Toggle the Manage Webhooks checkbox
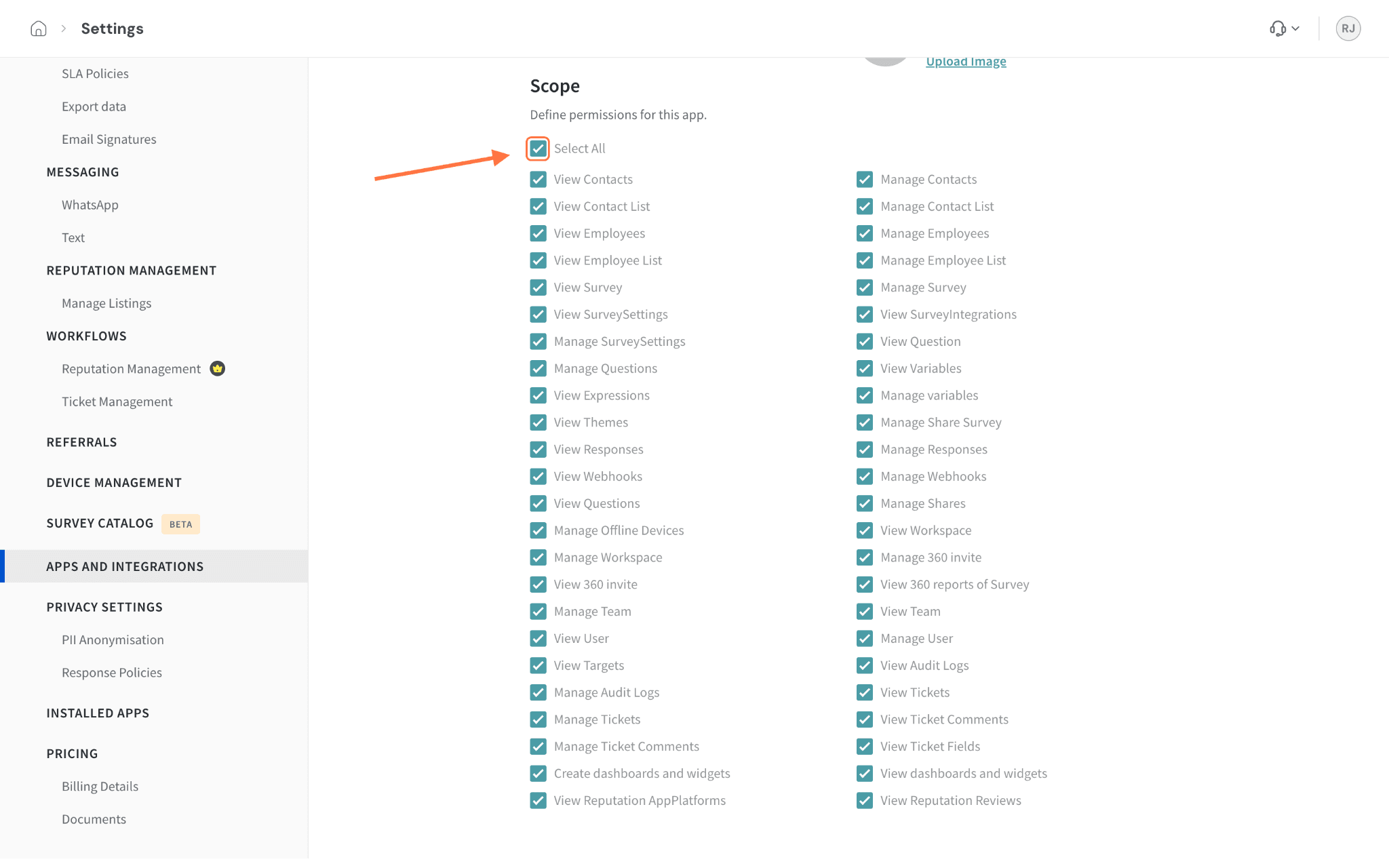Viewport: 1389px width, 868px height. click(x=865, y=477)
